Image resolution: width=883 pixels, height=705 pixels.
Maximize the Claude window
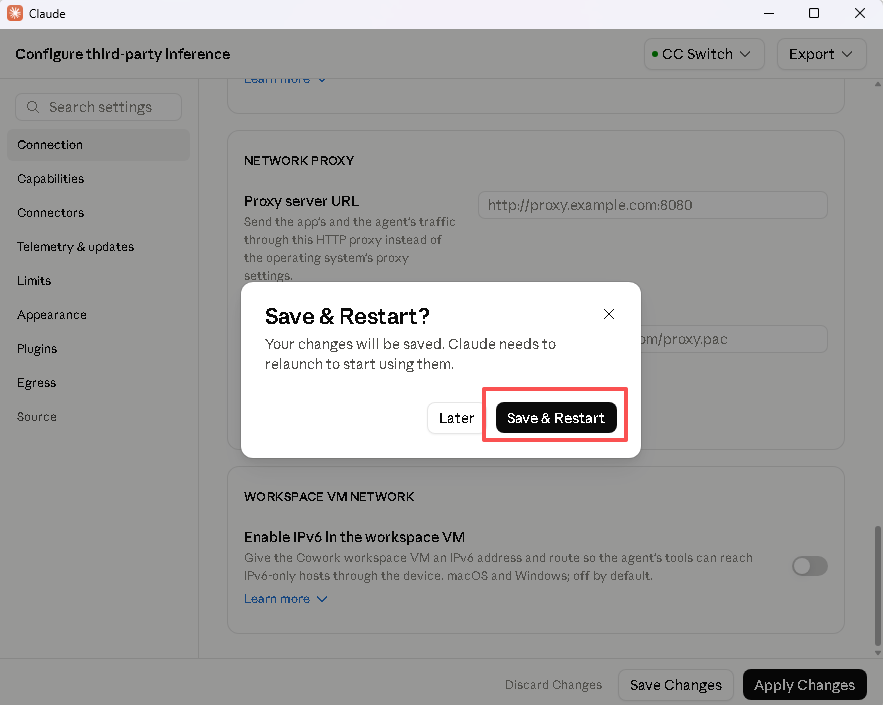click(814, 13)
